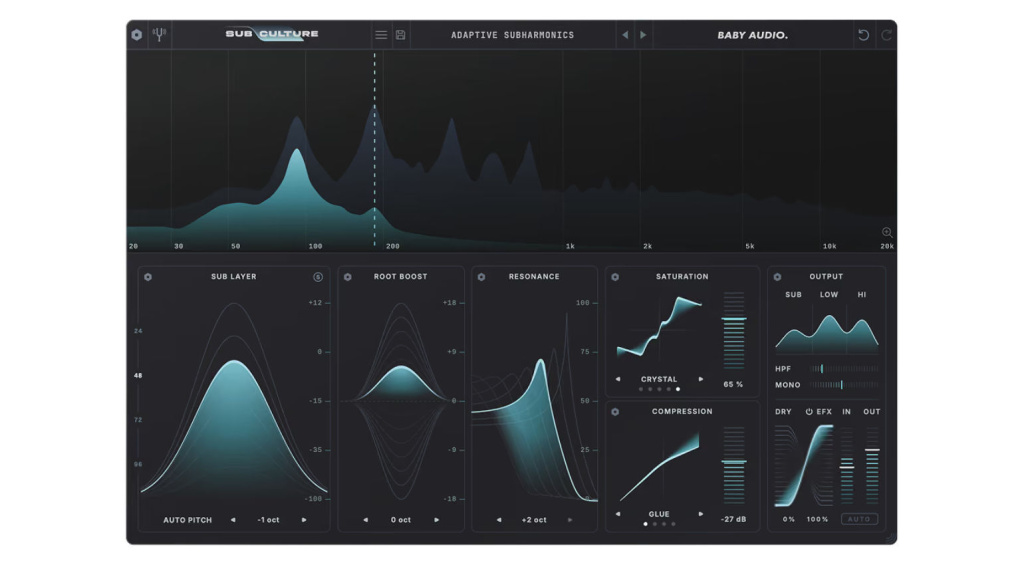Enable the AUTO output gain button
Screen dimensions: 1024x565
click(x=859, y=519)
